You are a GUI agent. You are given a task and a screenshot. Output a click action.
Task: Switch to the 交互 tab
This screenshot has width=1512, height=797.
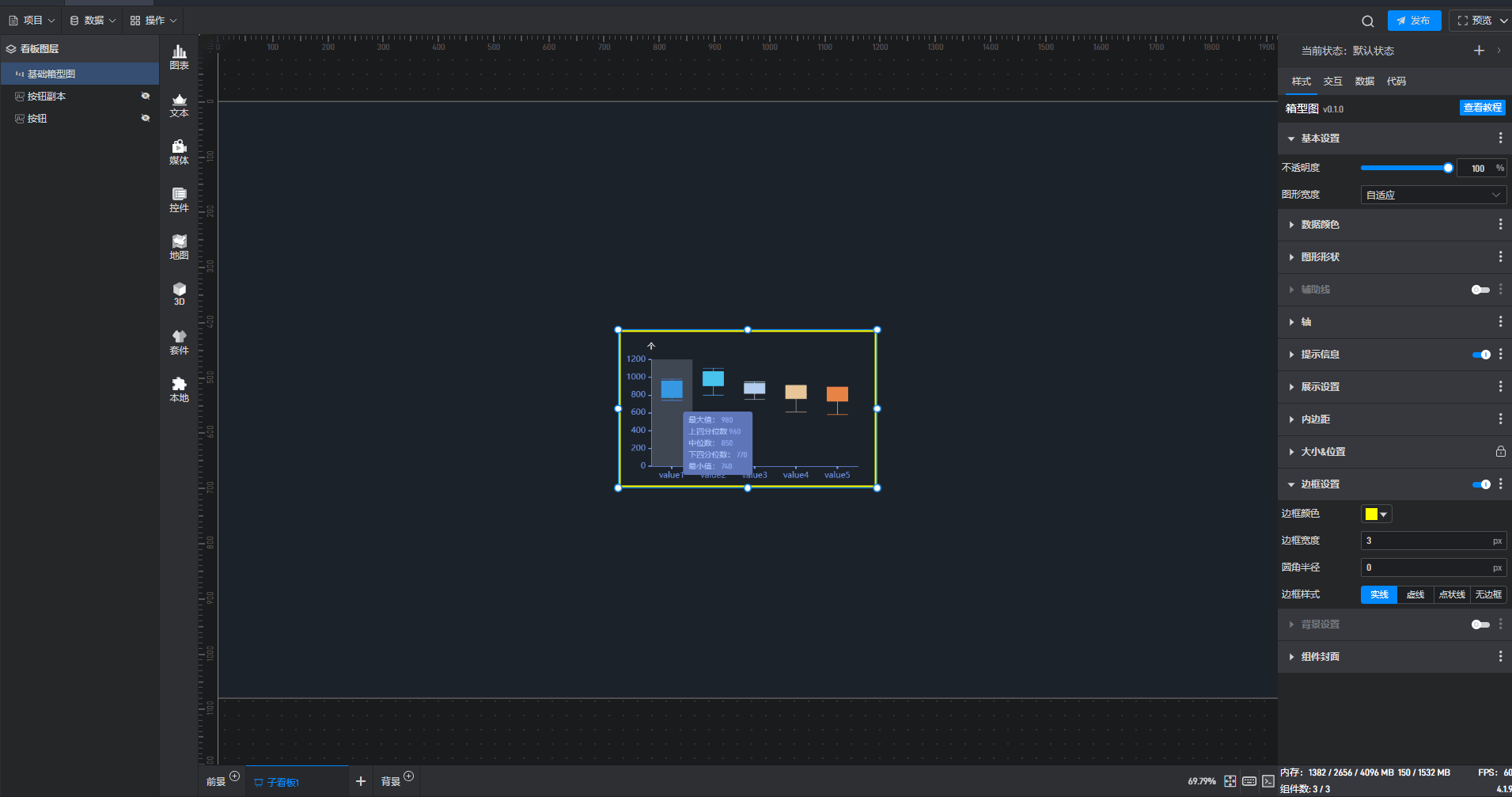point(1332,82)
